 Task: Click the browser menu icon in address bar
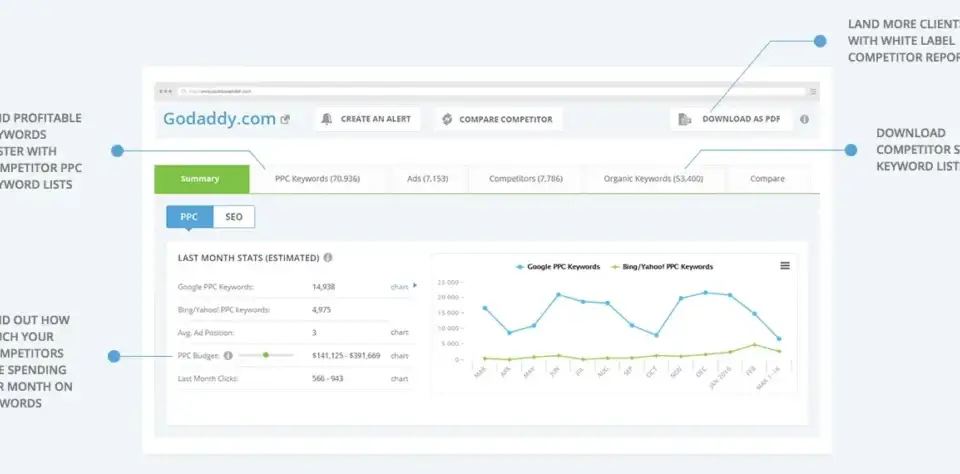click(x=813, y=91)
